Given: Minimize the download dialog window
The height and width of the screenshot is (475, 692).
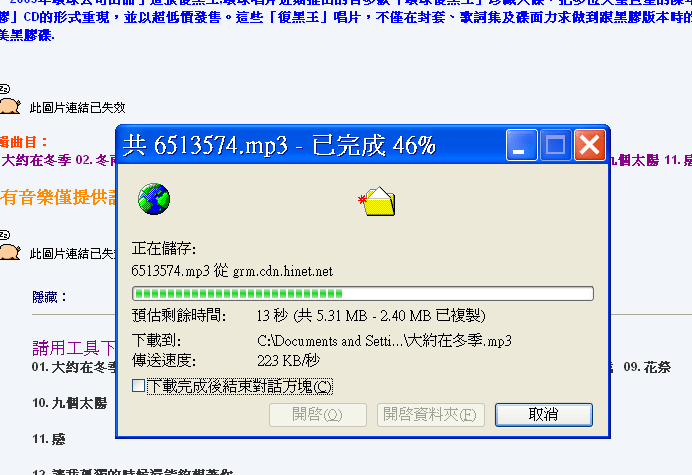Looking at the screenshot, I should [521, 145].
